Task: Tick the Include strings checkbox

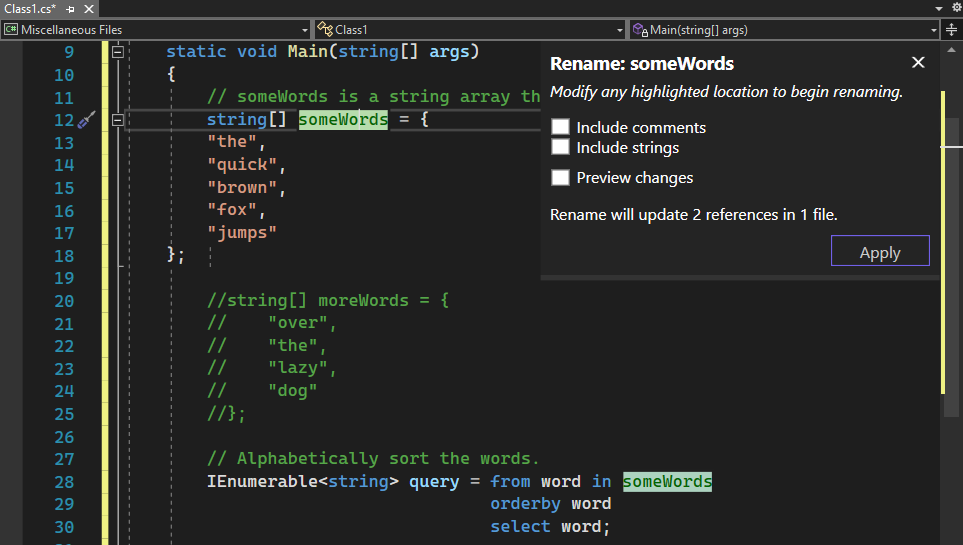Action: (x=561, y=147)
